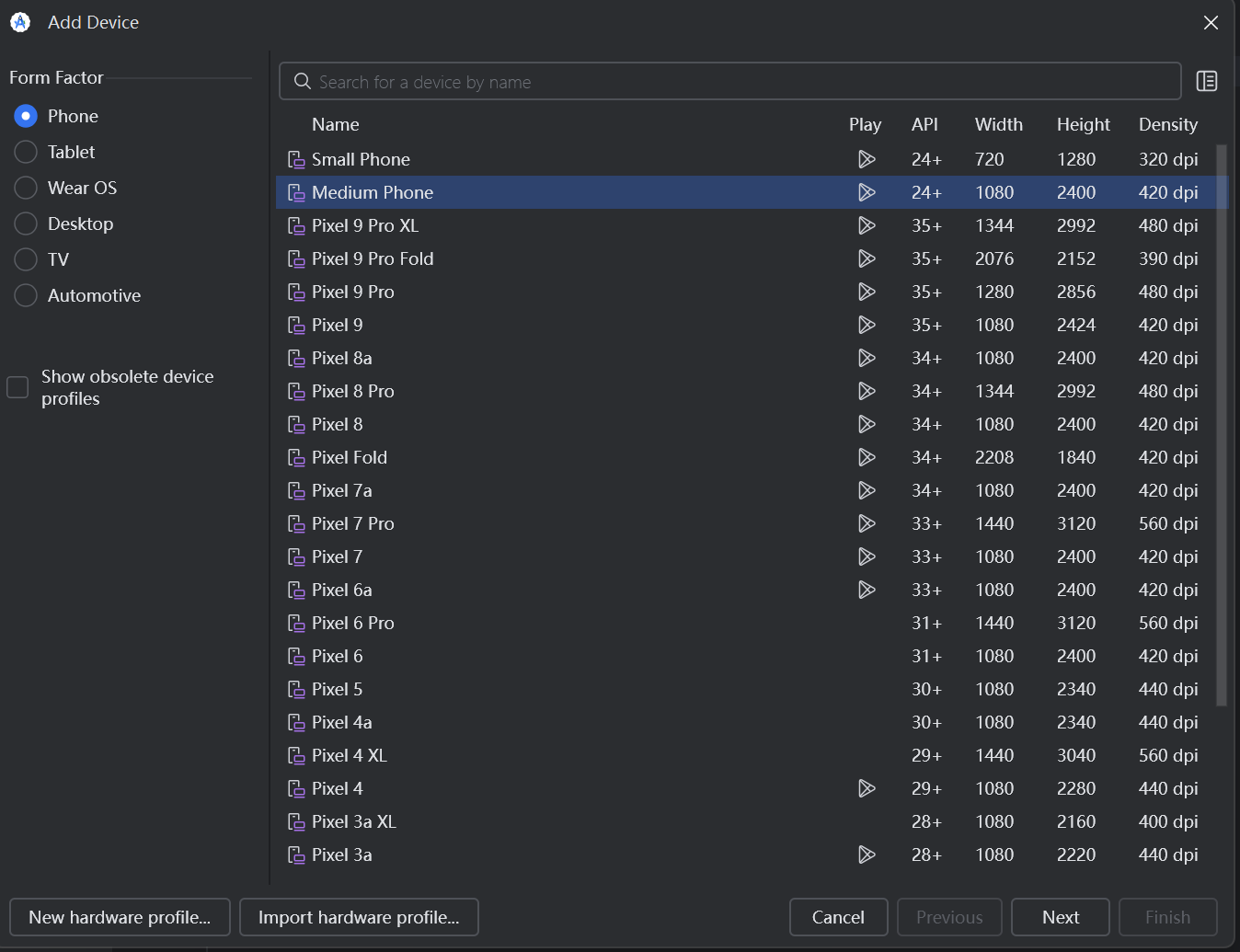1240x952 pixels.
Task: Sort the list by API column header
Action: (924, 124)
